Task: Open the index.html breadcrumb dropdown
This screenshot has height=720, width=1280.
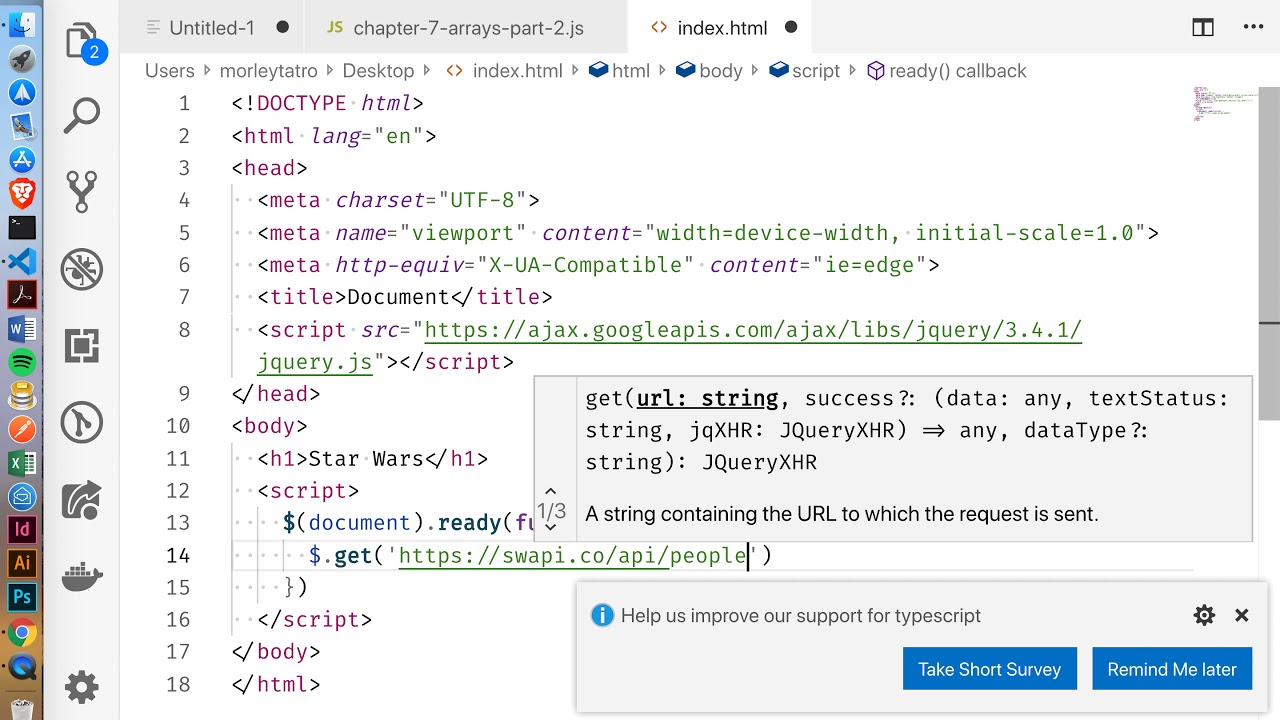Action: (x=505, y=71)
